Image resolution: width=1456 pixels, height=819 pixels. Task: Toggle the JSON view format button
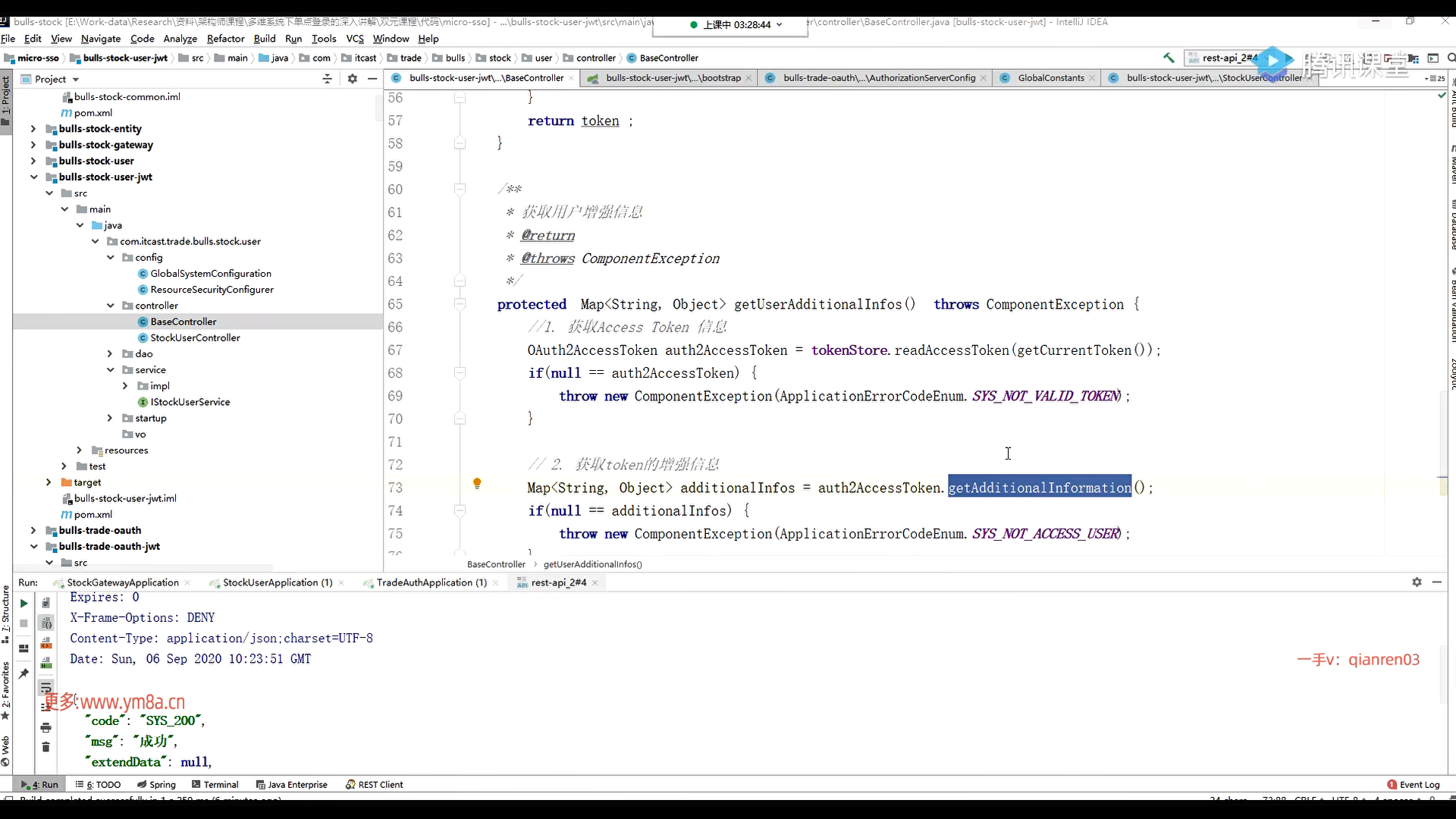pyautogui.click(x=45, y=623)
